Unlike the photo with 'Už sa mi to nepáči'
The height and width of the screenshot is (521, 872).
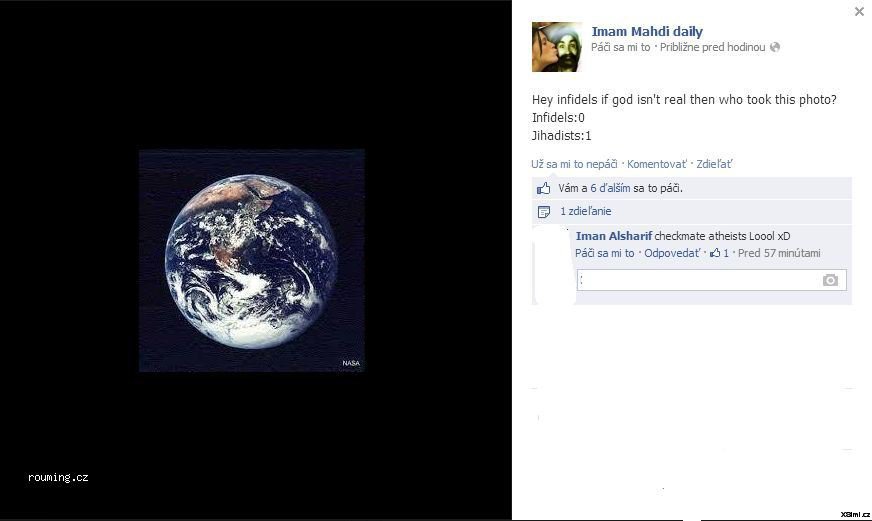[574, 164]
